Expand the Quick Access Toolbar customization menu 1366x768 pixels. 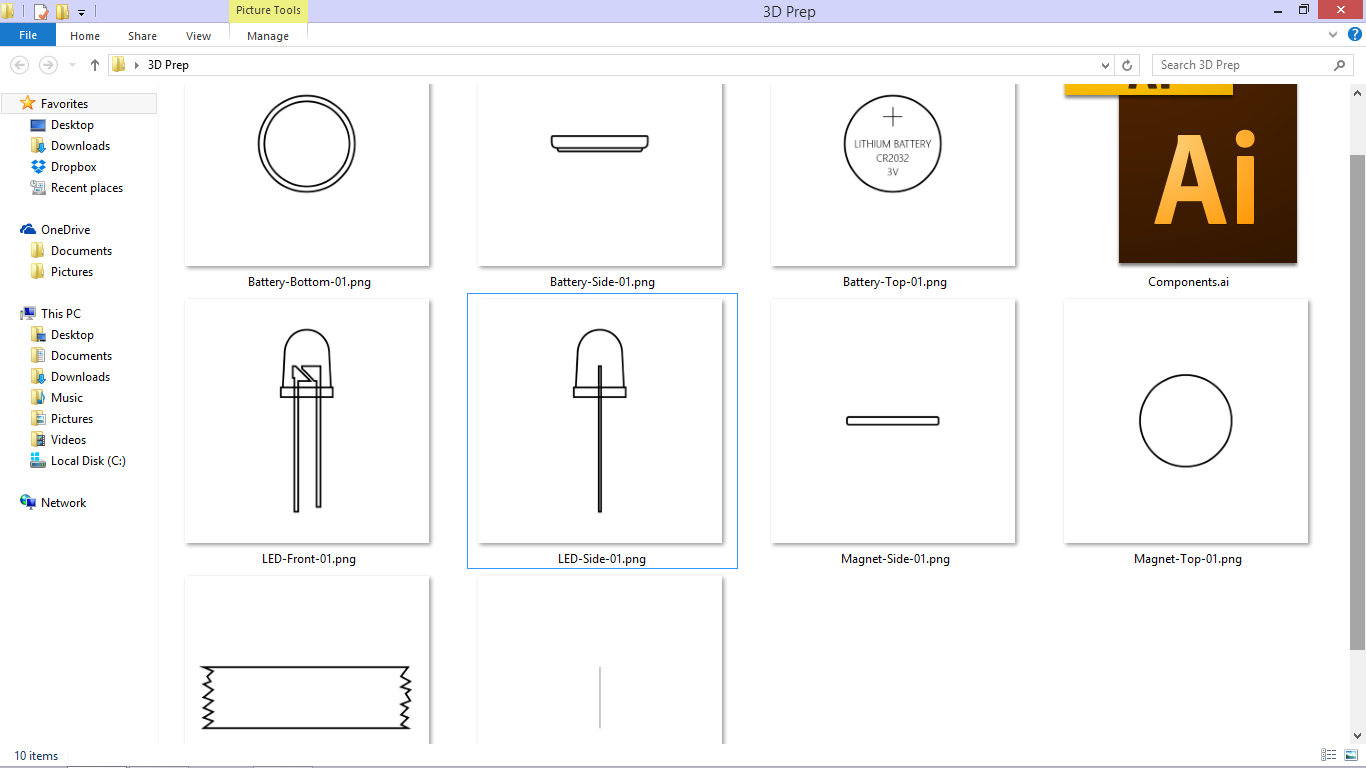point(81,11)
